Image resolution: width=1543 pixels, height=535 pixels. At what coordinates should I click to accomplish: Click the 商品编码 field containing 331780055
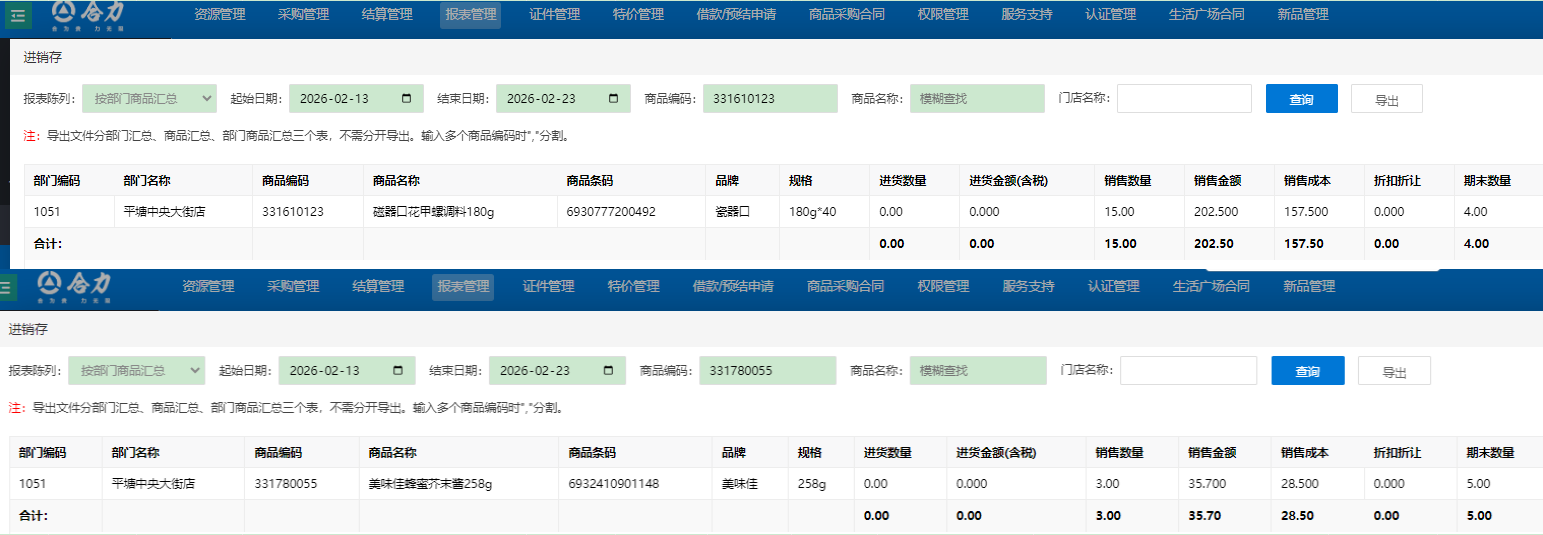[767, 371]
